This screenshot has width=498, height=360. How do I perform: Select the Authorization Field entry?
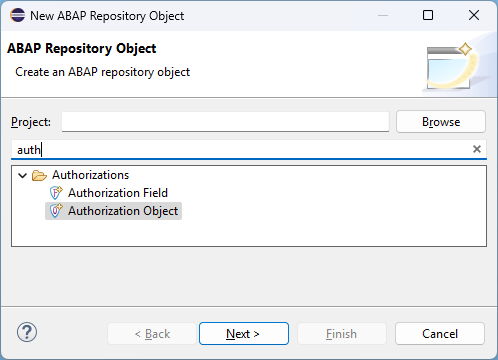[118, 193]
